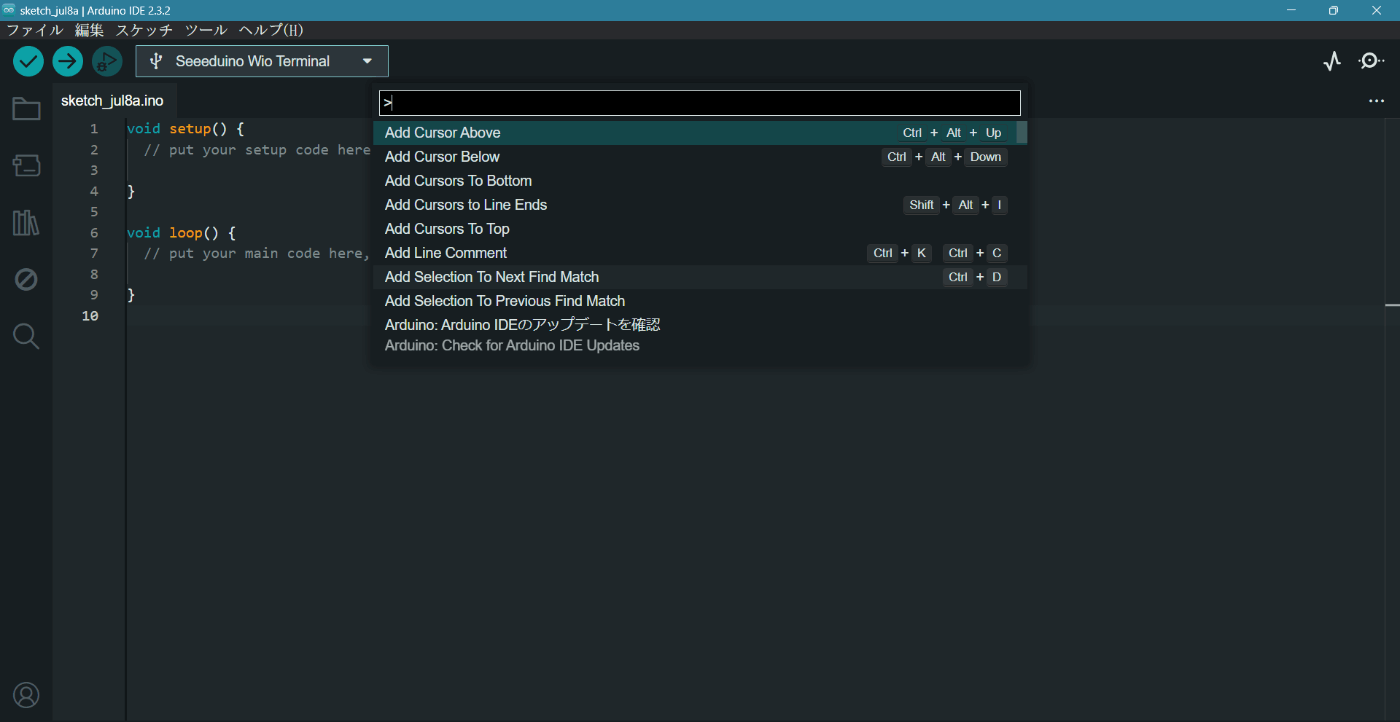
Task: Open the Boards Manager sidebar icon
Action: point(26,165)
